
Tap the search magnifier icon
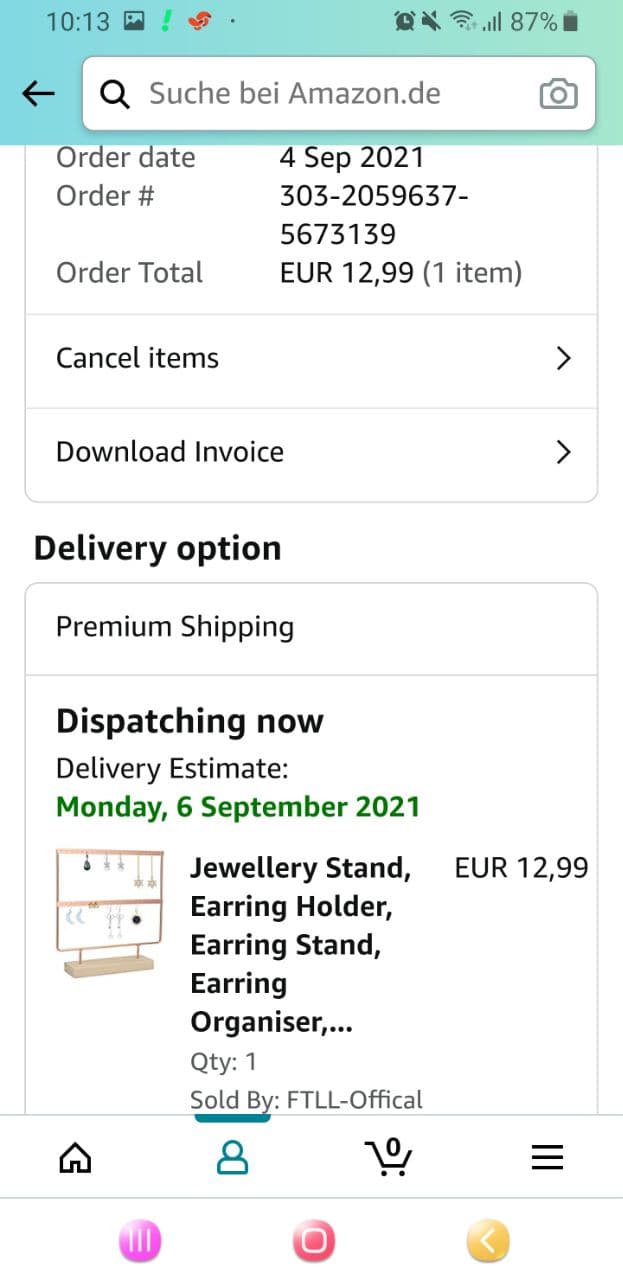pyautogui.click(x=116, y=94)
